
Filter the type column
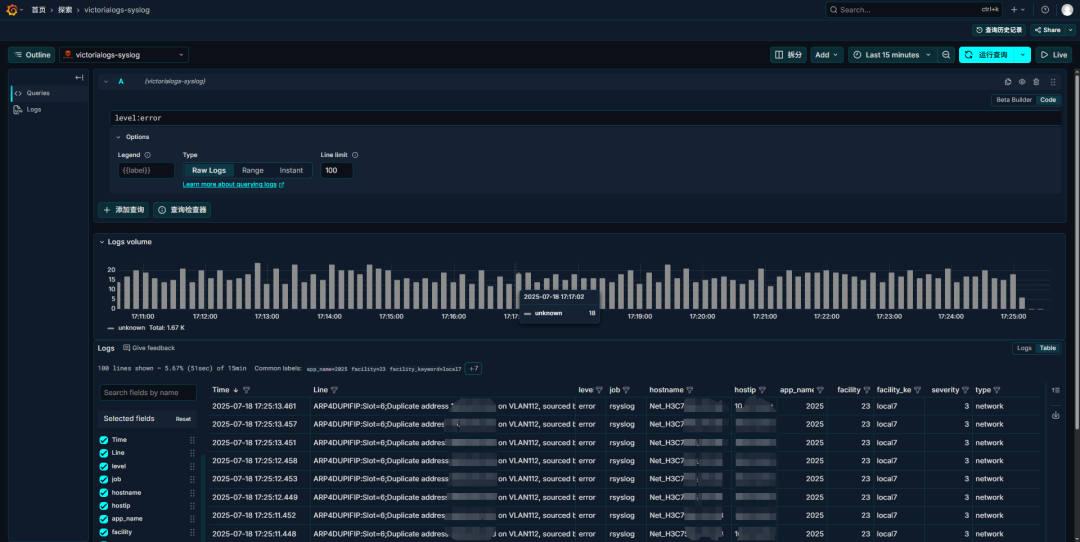[997, 390]
